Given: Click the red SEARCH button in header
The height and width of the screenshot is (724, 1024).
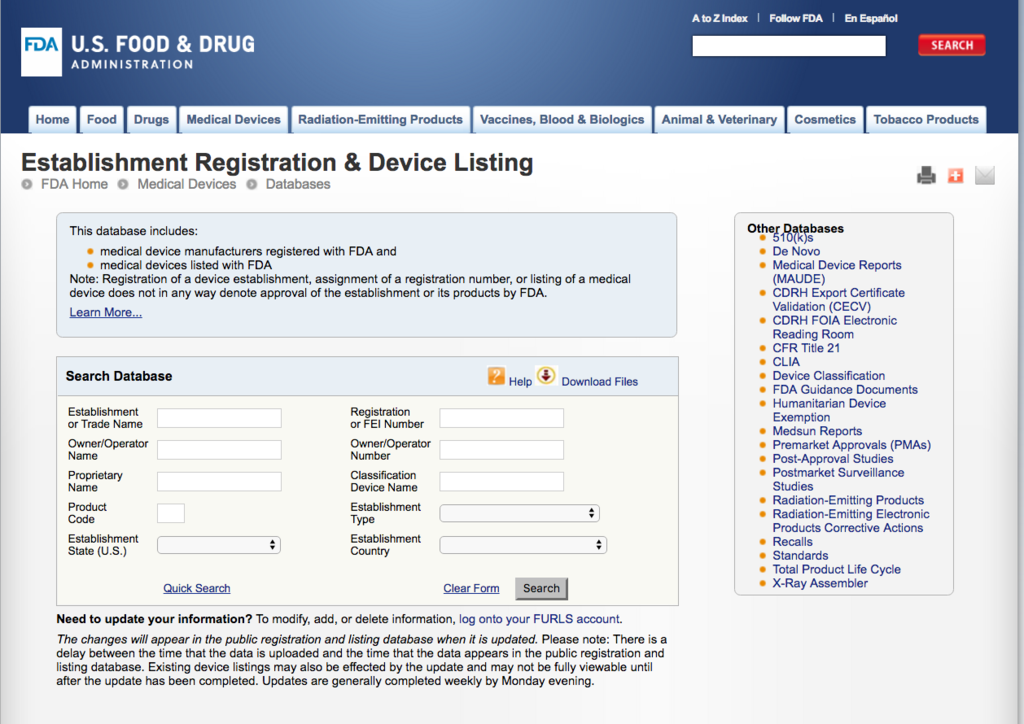Looking at the screenshot, I should tap(952, 45).
